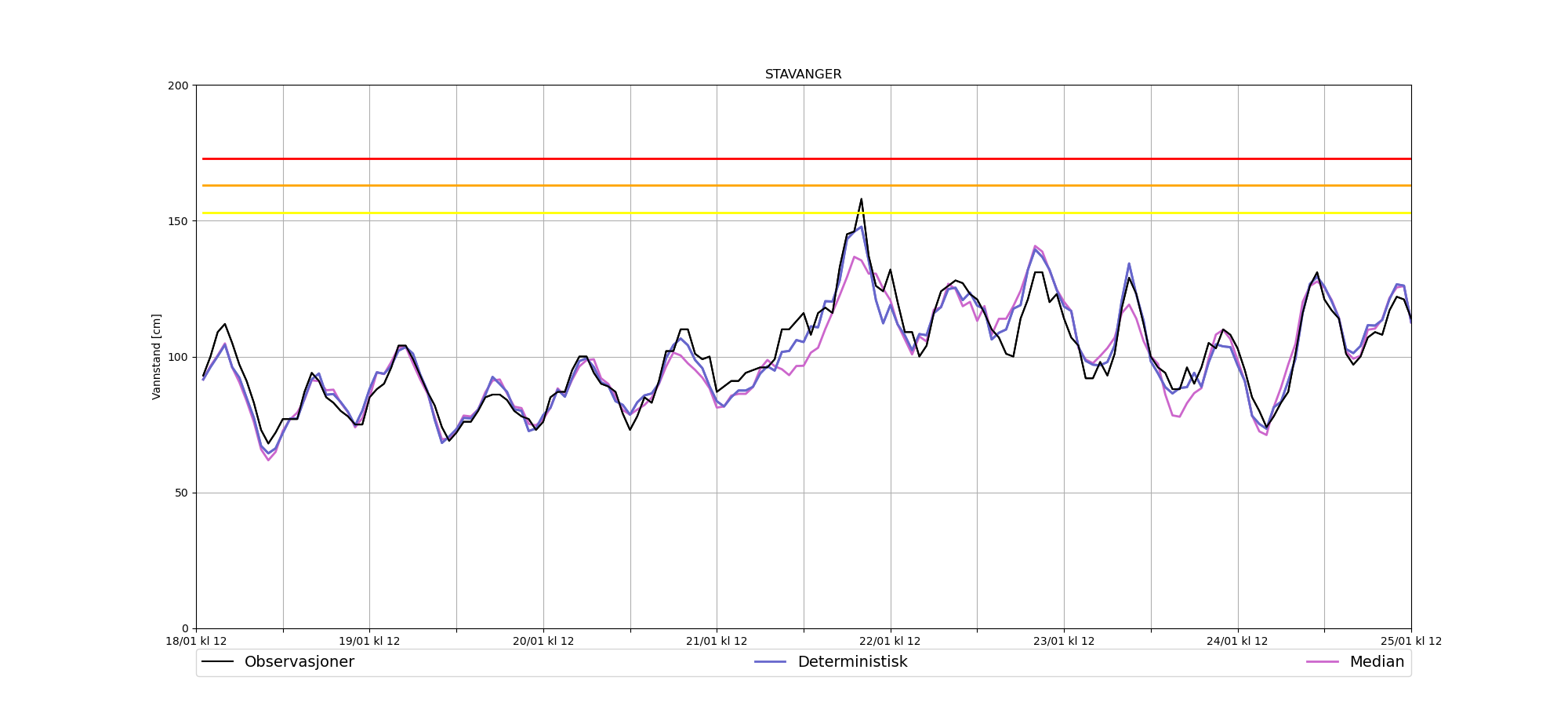
Task: Select the Median legend label
Action: pos(1376,662)
